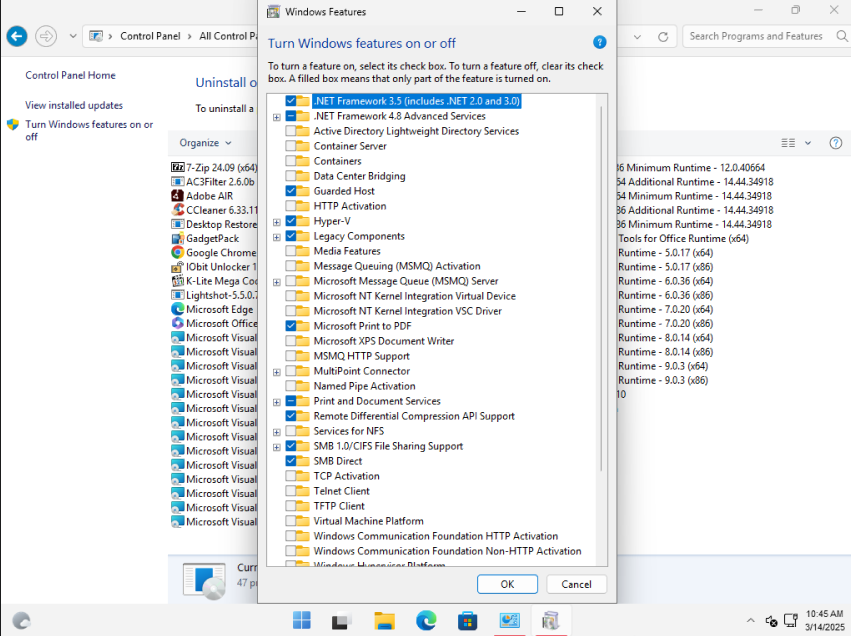The image size is (851, 636).
Task: Open View installed updates link
Action: [74, 105]
